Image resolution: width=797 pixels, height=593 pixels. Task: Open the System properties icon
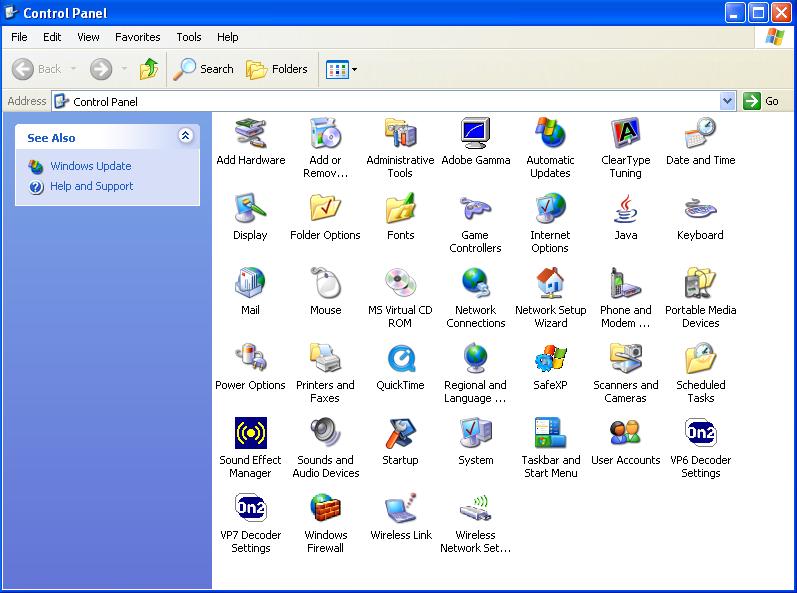(x=475, y=433)
